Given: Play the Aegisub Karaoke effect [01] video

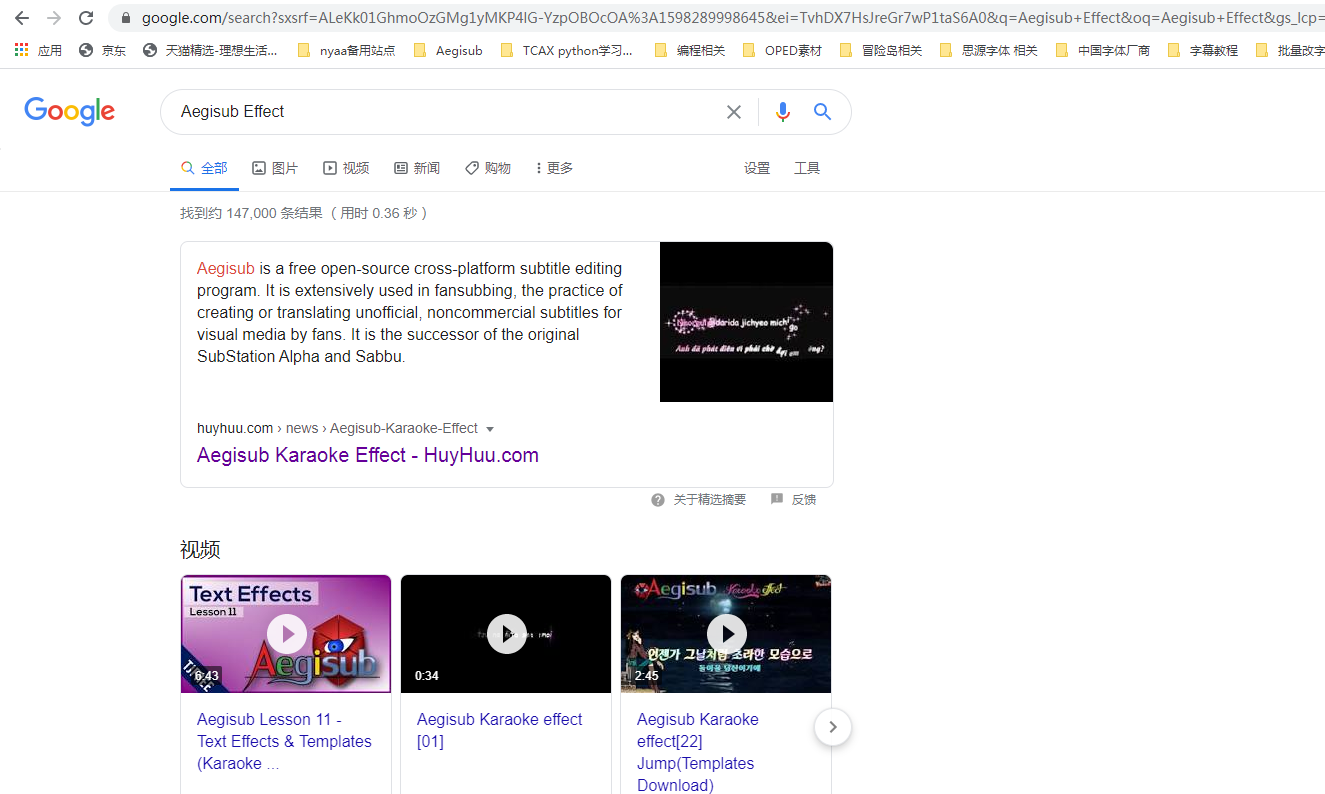Looking at the screenshot, I should click(506, 634).
